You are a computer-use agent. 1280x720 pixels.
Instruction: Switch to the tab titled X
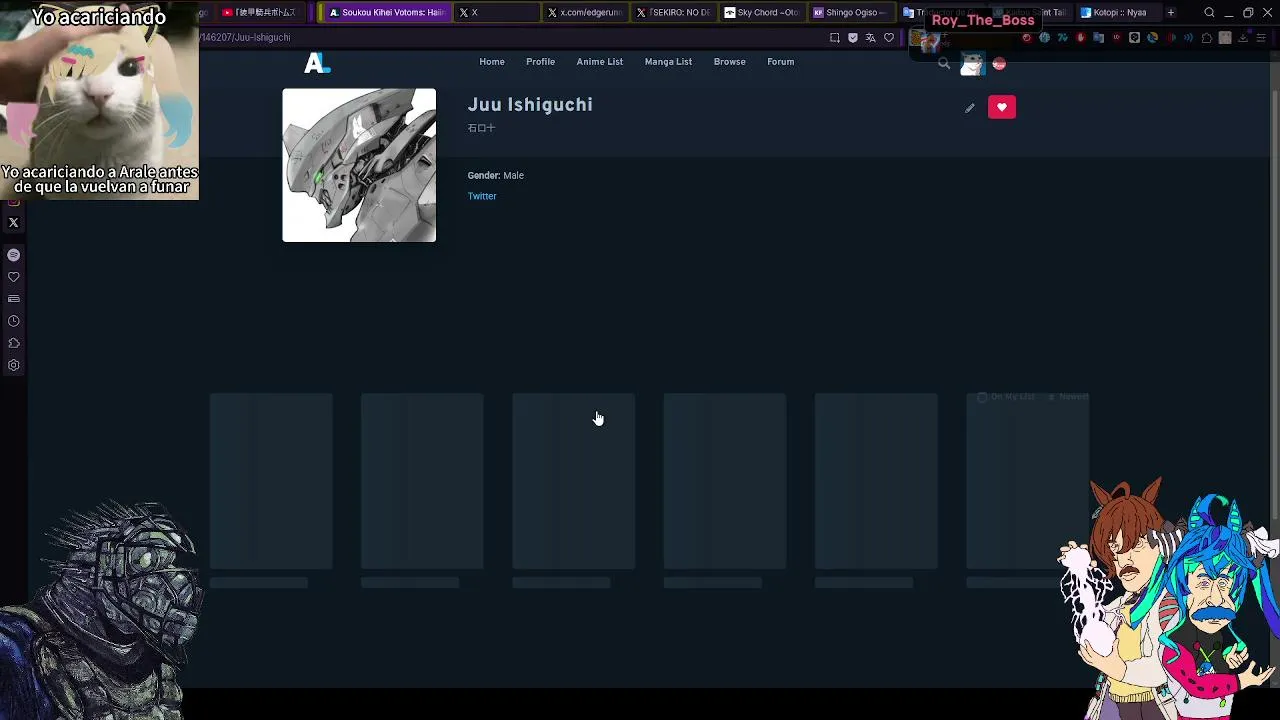497,13
